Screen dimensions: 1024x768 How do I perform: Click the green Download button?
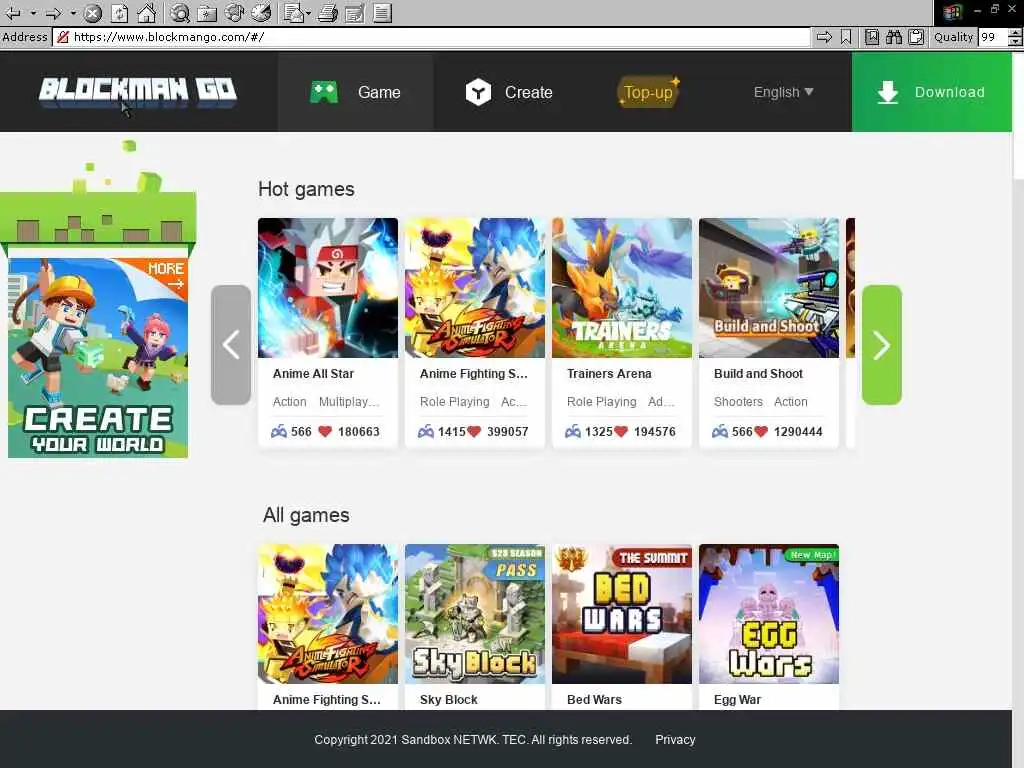[x=932, y=92]
